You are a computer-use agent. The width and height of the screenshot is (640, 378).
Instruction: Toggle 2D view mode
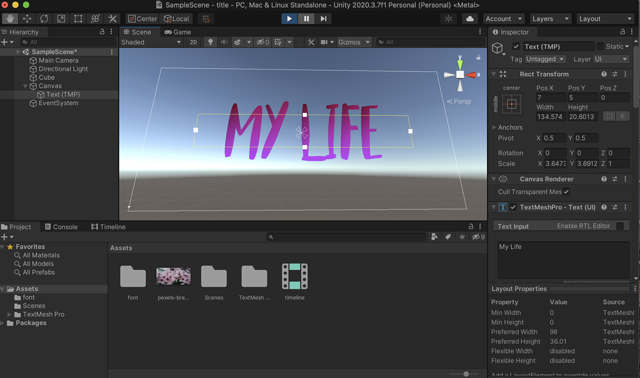[x=193, y=42]
